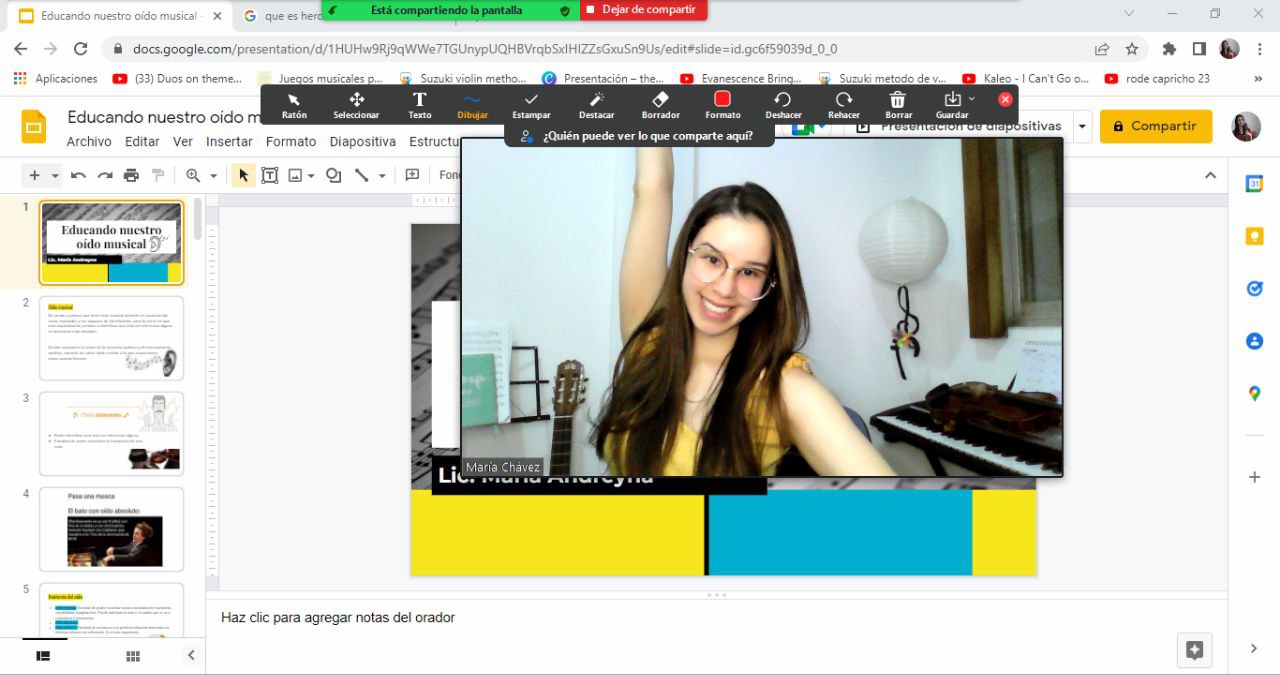This screenshot has width=1280, height=675.
Task: Click the Borrar trash icon
Action: click(898, 104)
